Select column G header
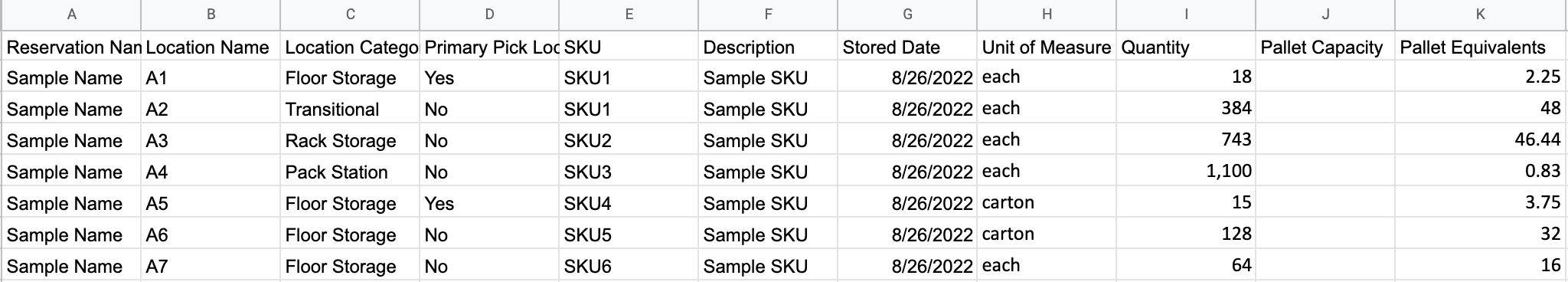Image resolution: width=1568 pixels, height=282 pixels. pos(907,15)
